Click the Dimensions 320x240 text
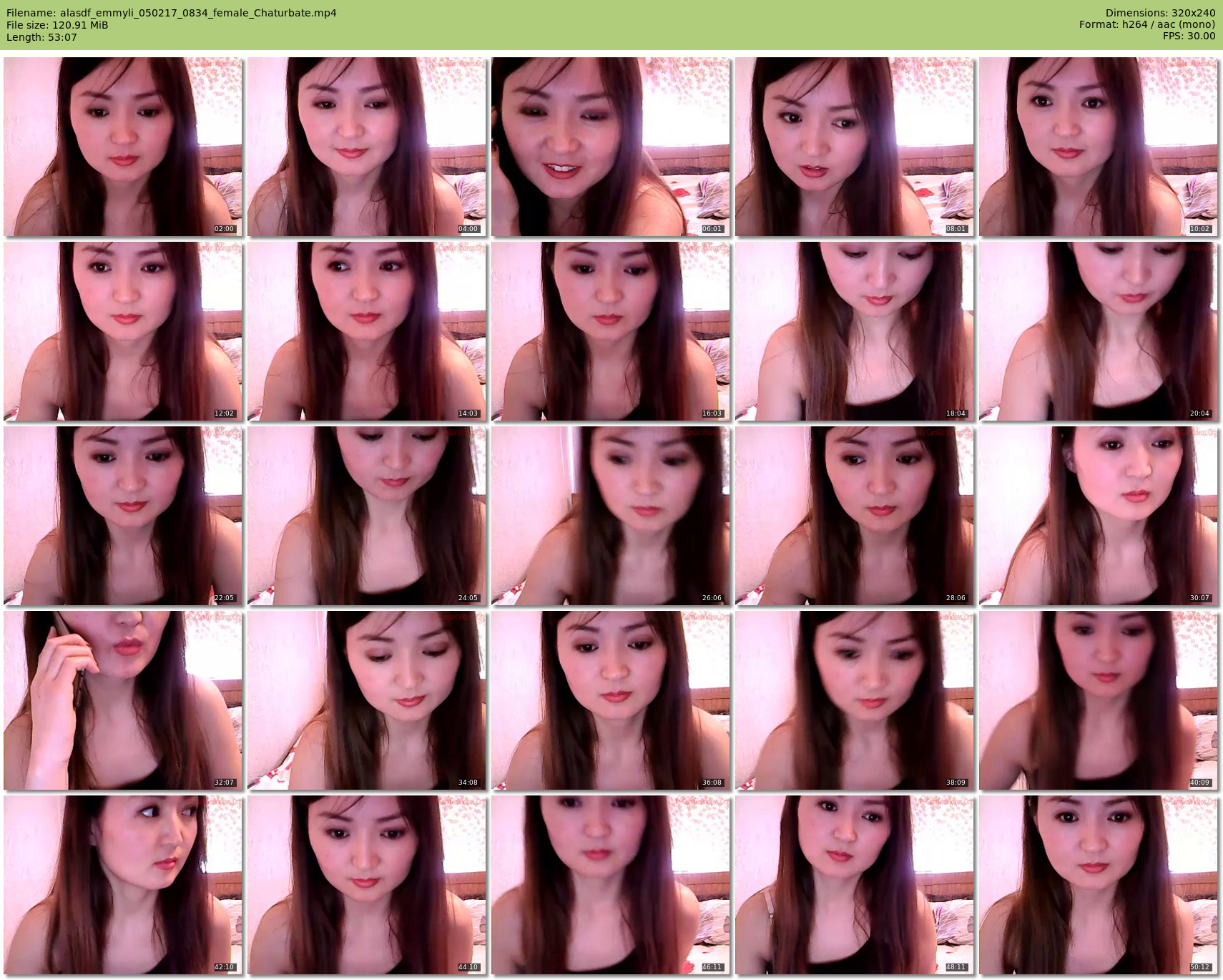 [1160, 13]
